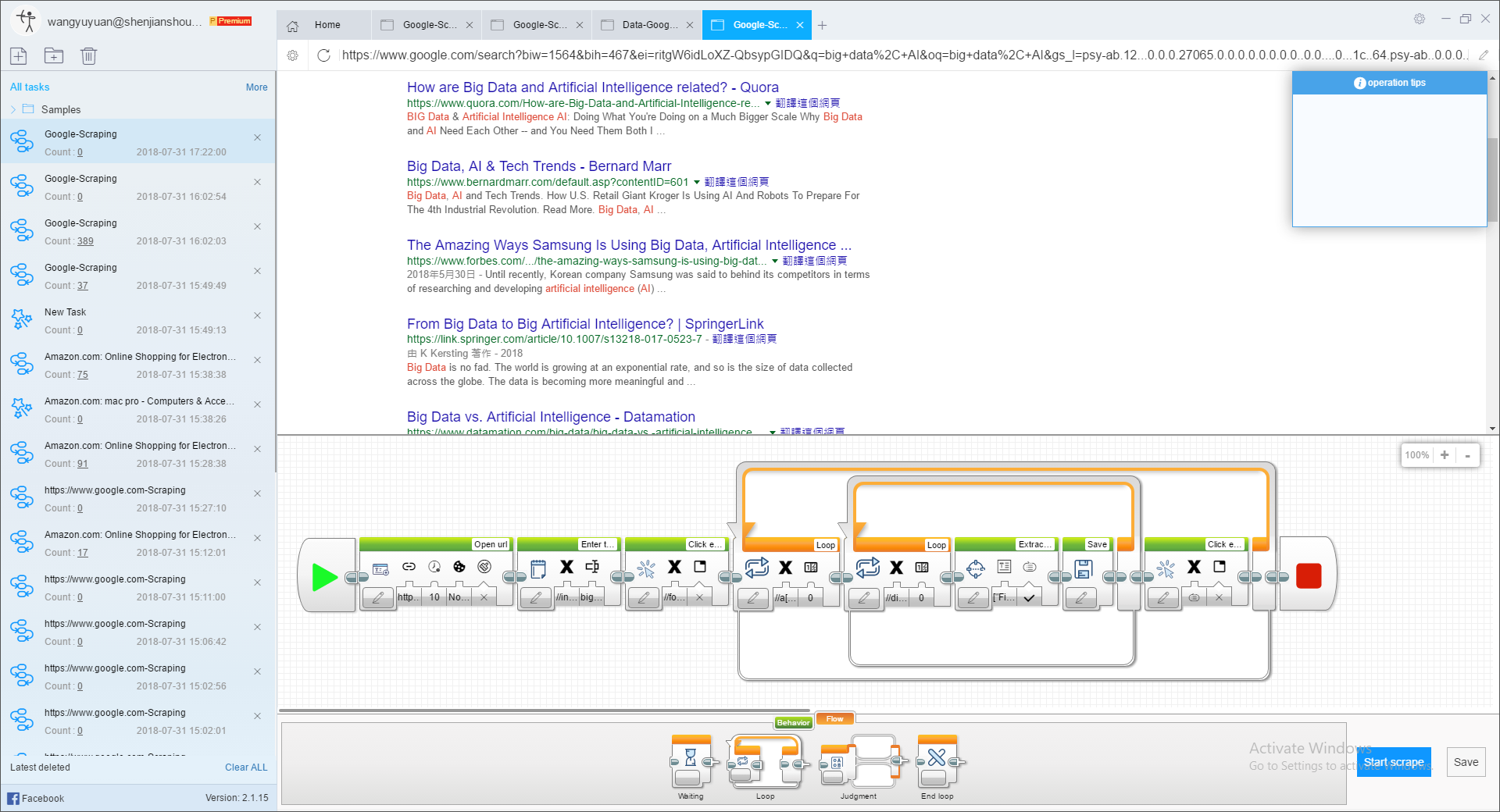This screenshot has width=1500, height=812.
Task: Click the Loop block in Flow palette
Action: coord(765,761)
